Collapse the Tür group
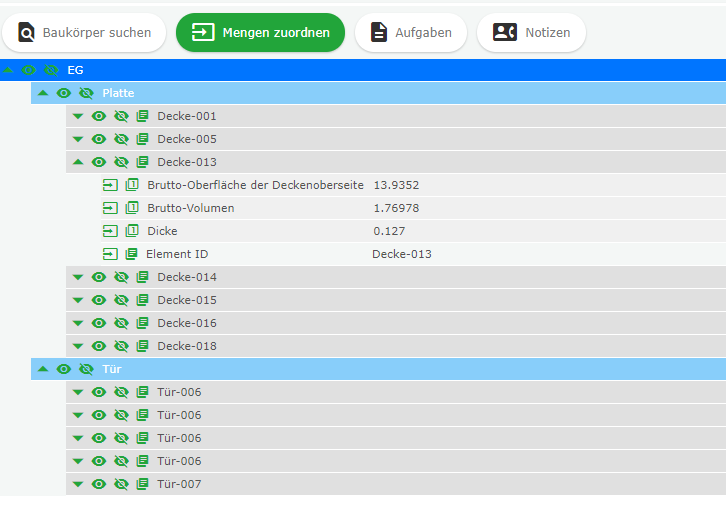This screenshot has width=726, height=514. point(43,369)
